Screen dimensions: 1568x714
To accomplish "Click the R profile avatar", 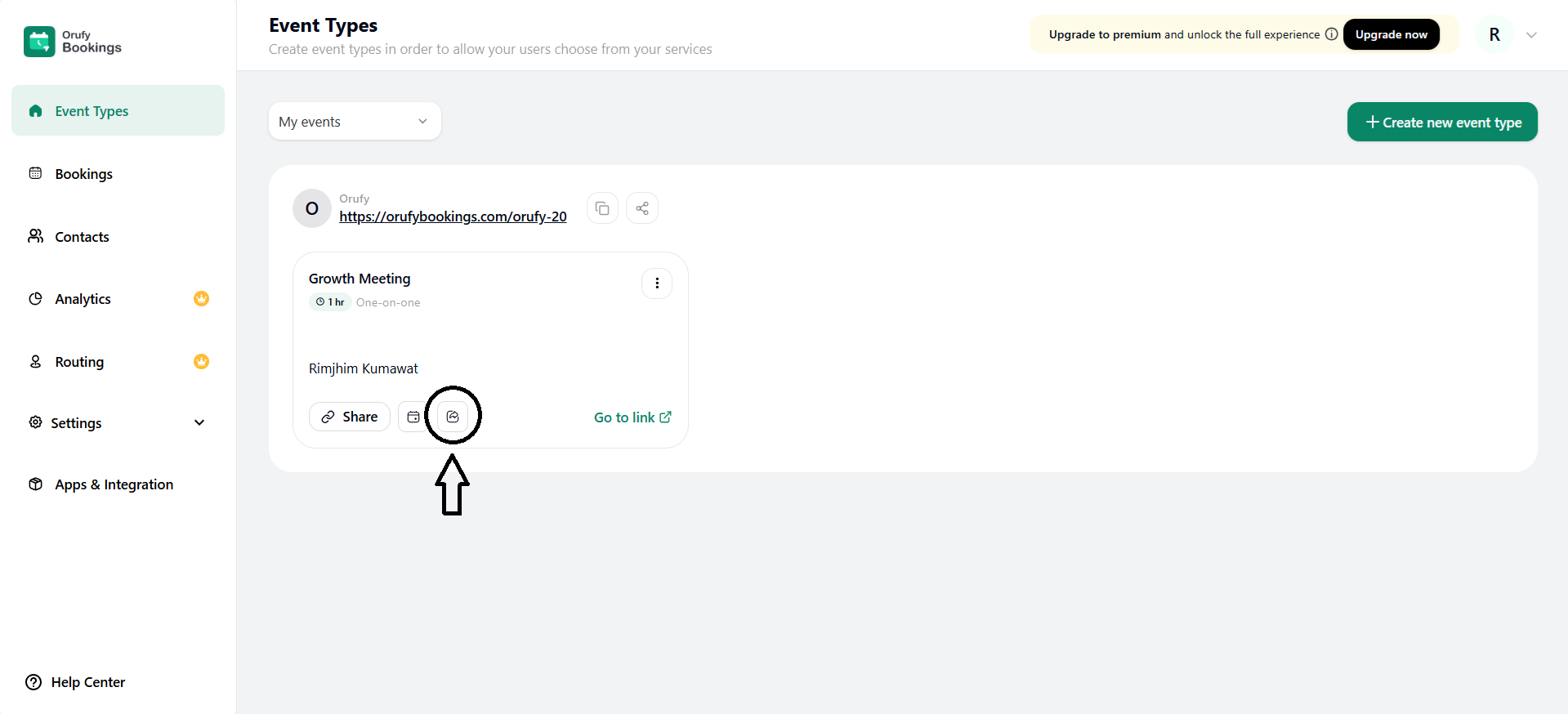I will click(x=1494, y=35).
